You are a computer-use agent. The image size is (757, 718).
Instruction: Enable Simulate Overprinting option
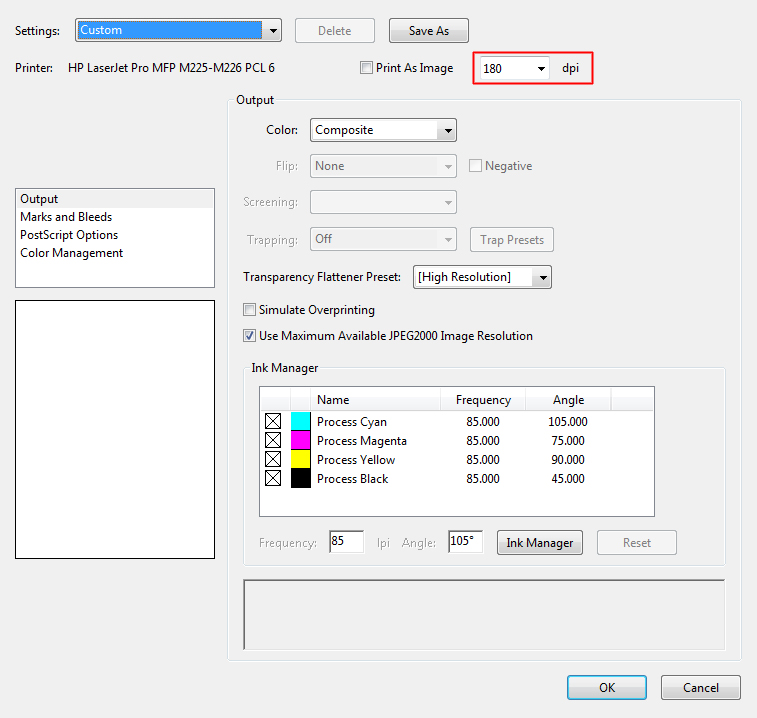(250, 310)
